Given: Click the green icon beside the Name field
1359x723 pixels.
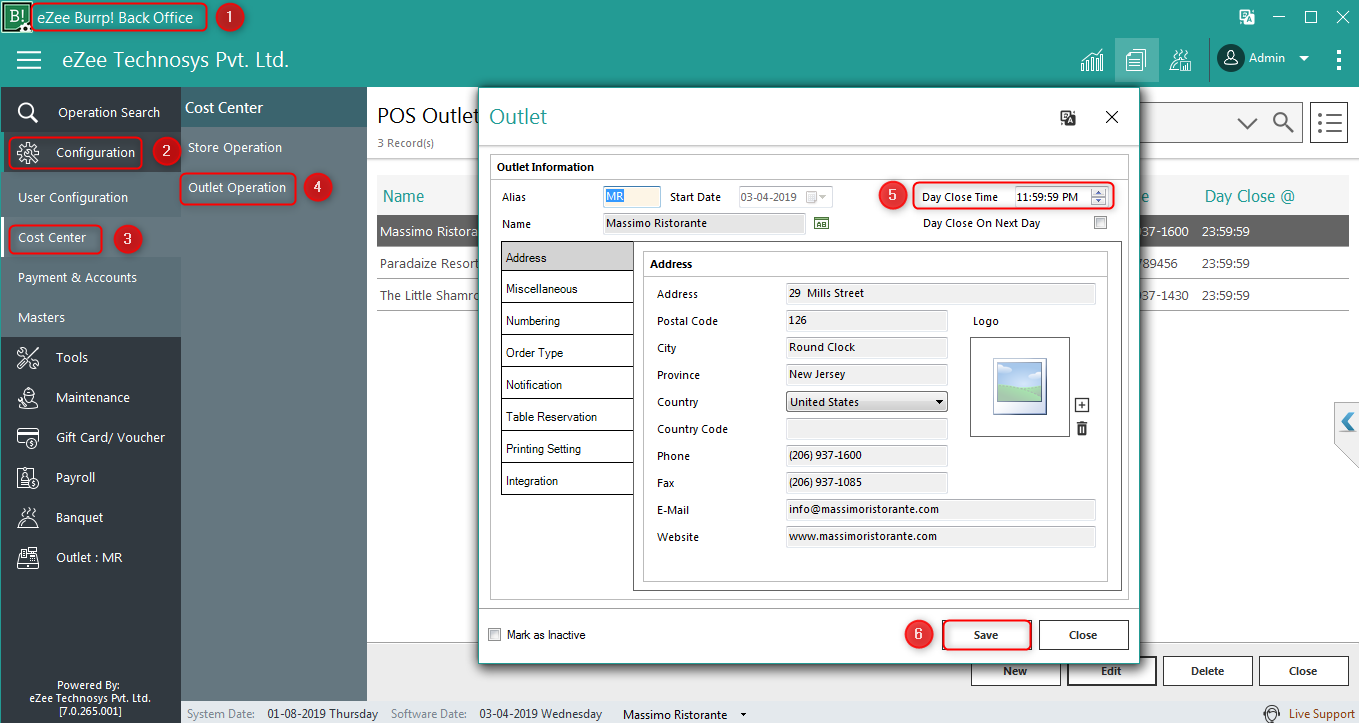Looking at the screenshot, I should point(822,223).
